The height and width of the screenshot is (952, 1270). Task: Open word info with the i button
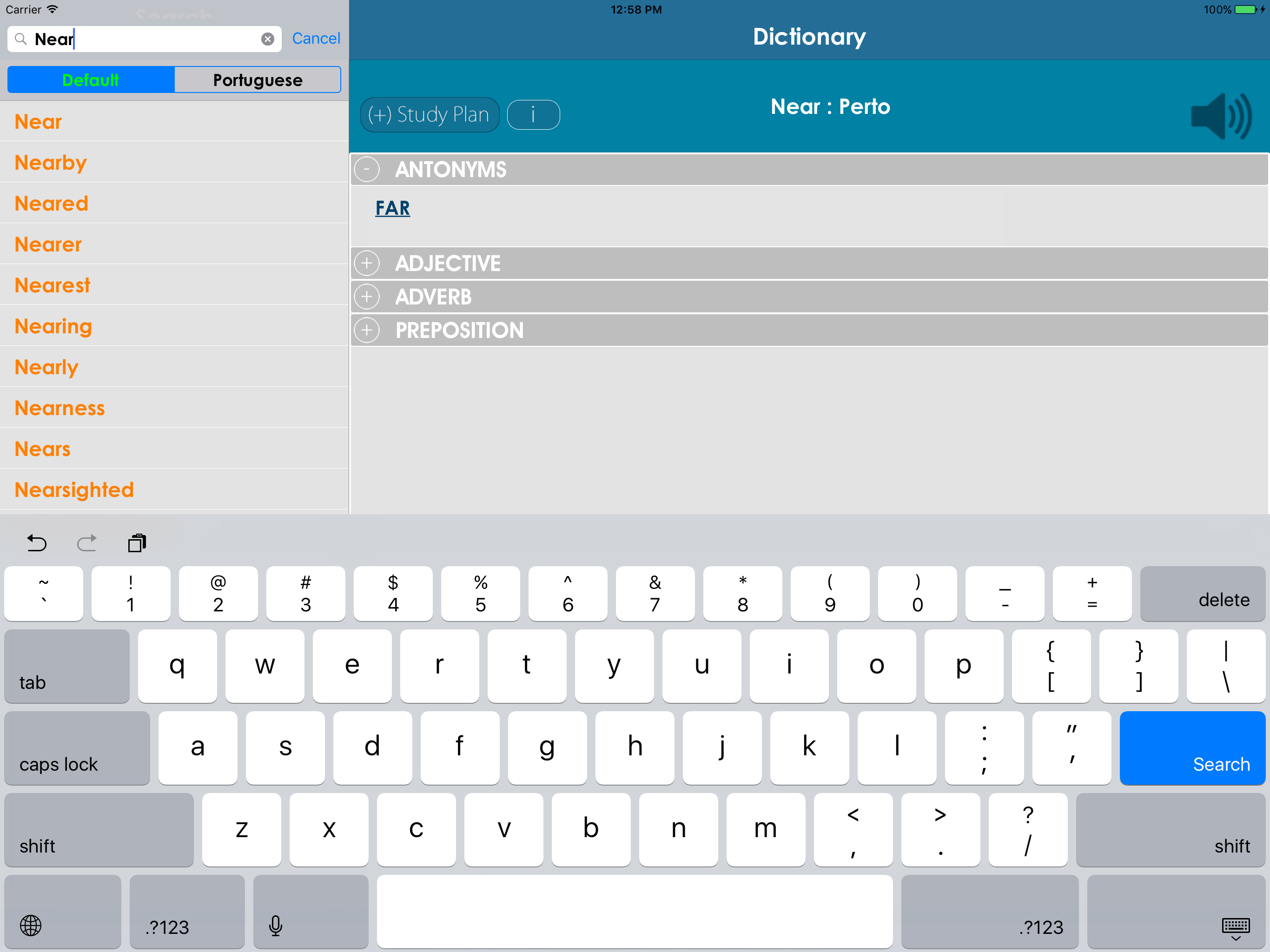[533, 115]
